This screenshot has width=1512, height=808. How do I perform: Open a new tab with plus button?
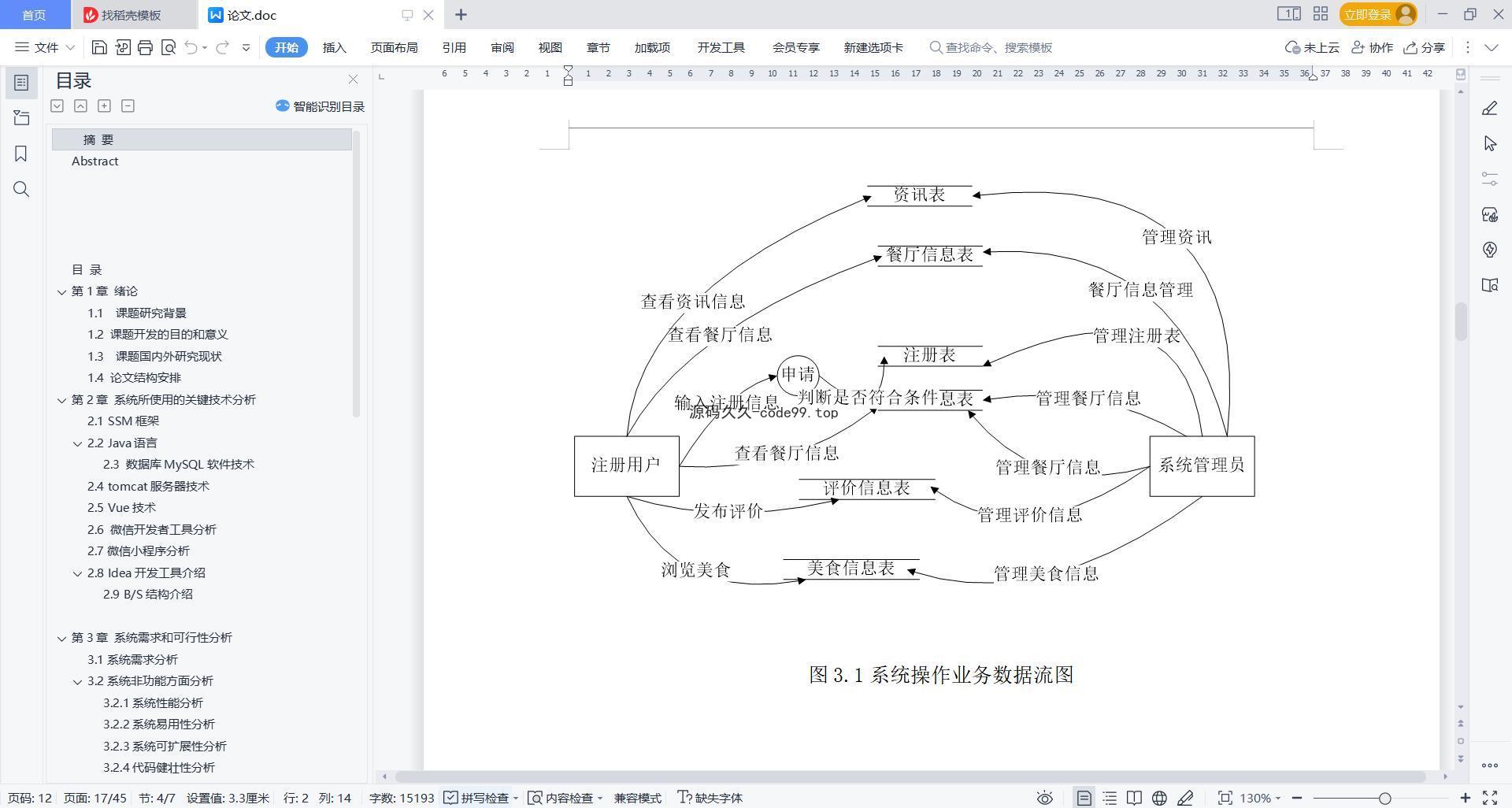(461, 14)
